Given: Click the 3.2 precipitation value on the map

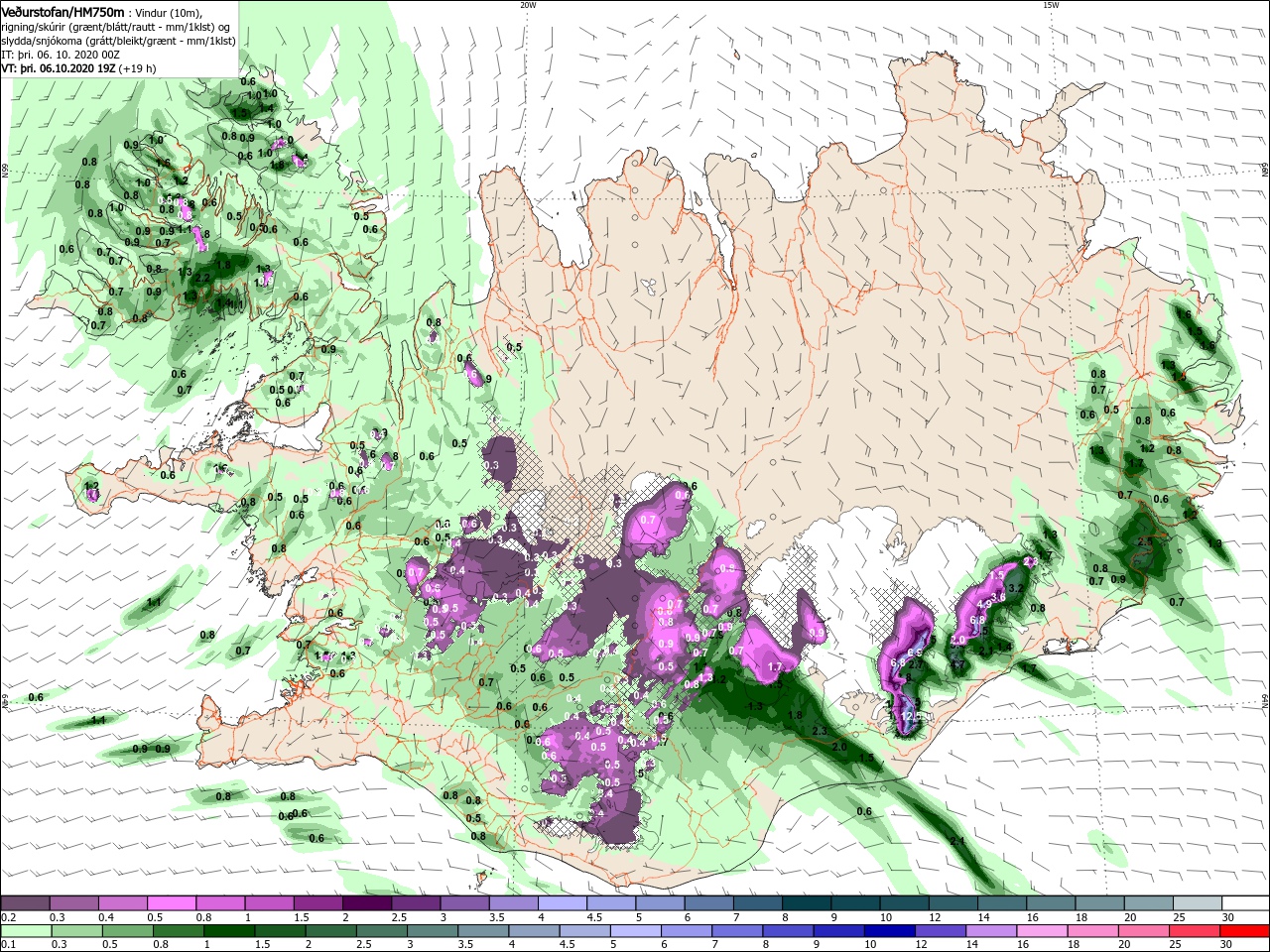Looking at the screenshot, I should click(1015, 588).
